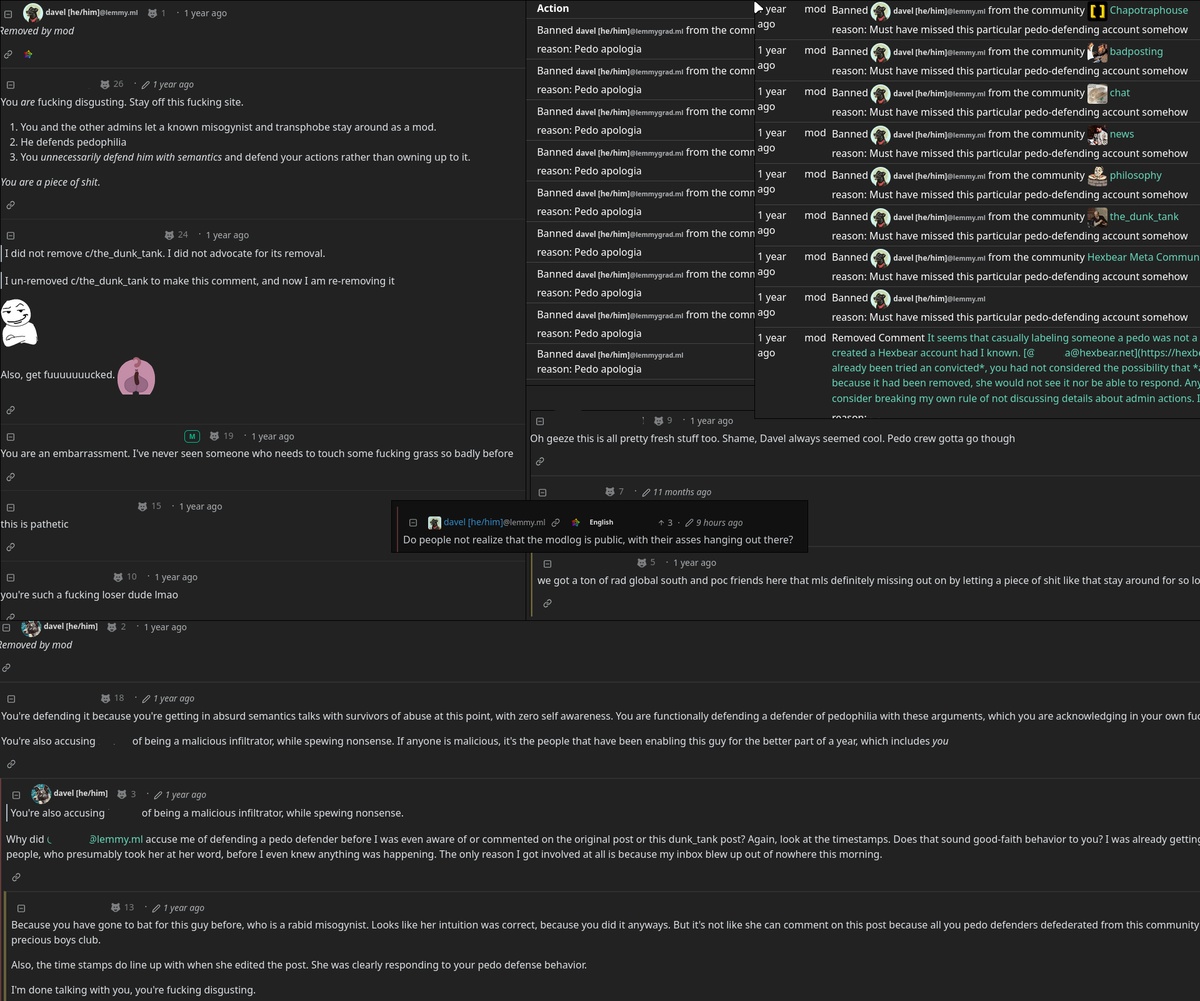Click the green M moderator badge
Viewport: 1200px width, 1001px height.
pyautogui.click(x=192, y=436)
